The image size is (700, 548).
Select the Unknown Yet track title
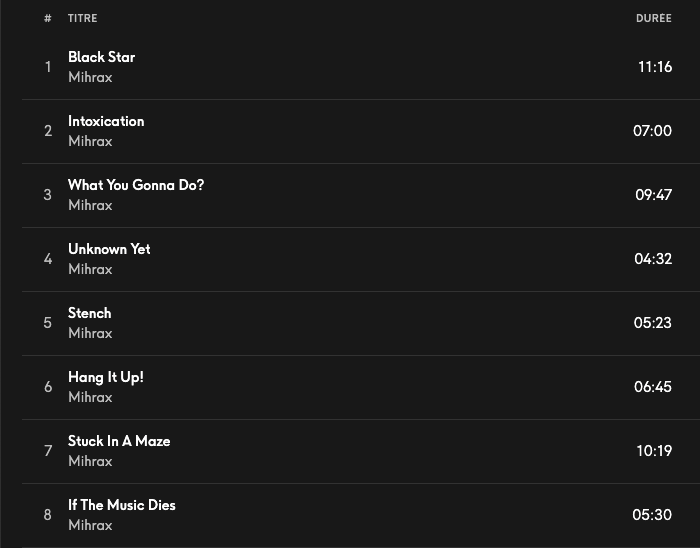109,249
